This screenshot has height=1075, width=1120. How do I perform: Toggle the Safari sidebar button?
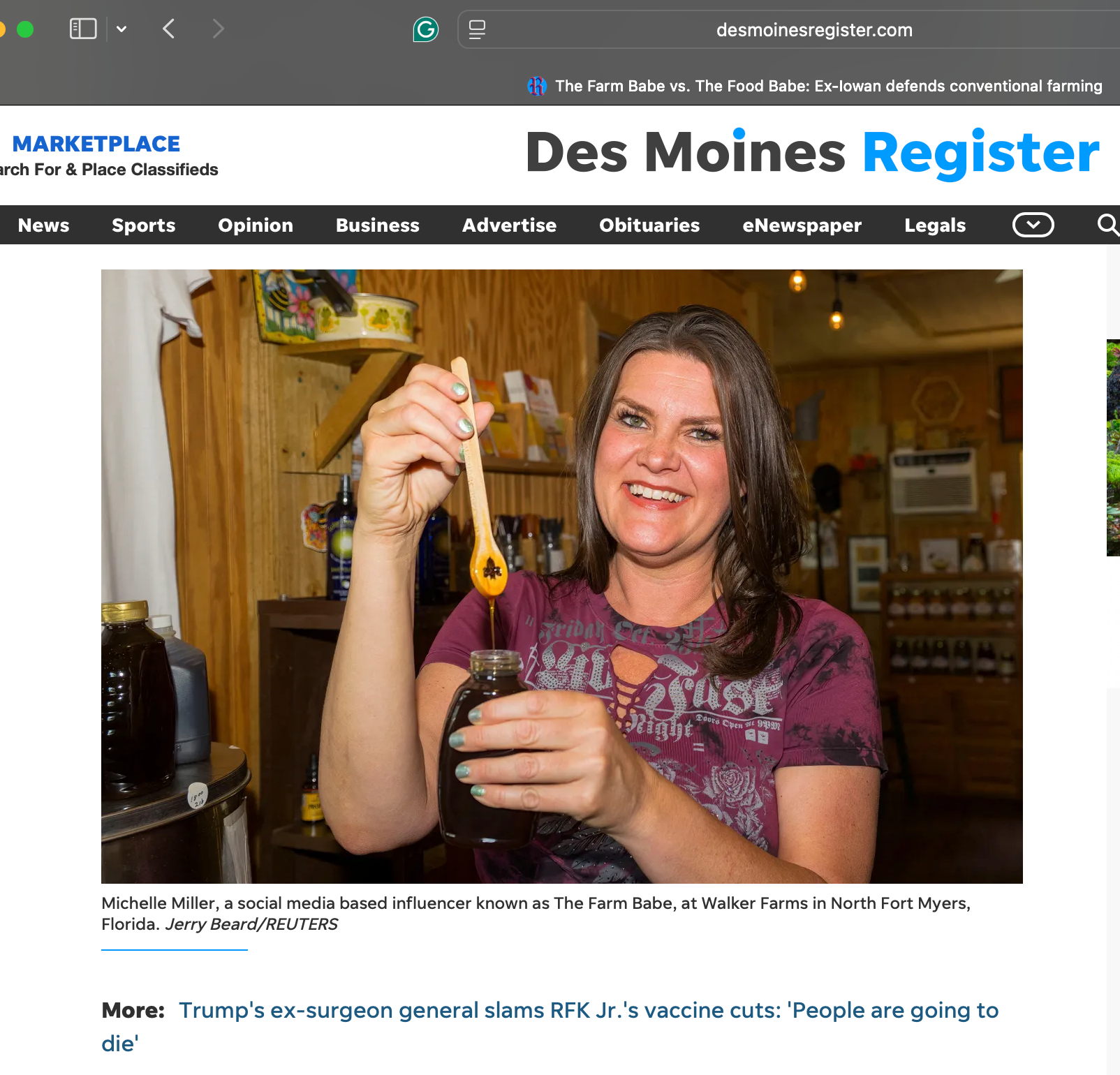tap(83, 29)
